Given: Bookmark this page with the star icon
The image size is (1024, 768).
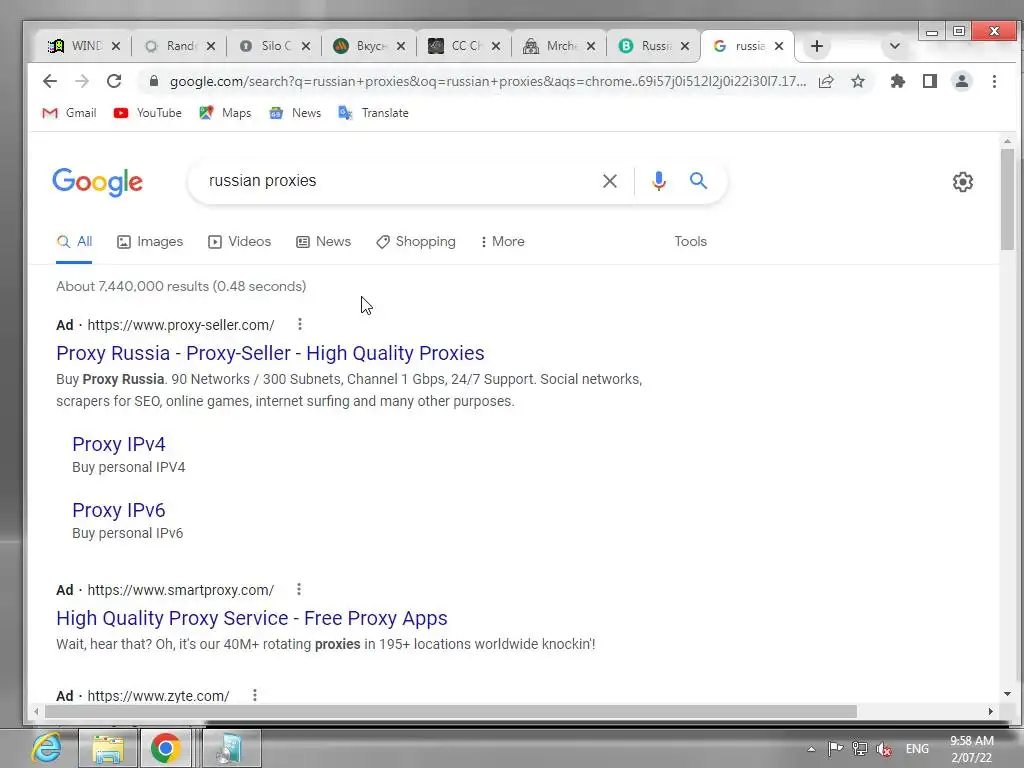Looking at the screenshot, I should point(858,81).
